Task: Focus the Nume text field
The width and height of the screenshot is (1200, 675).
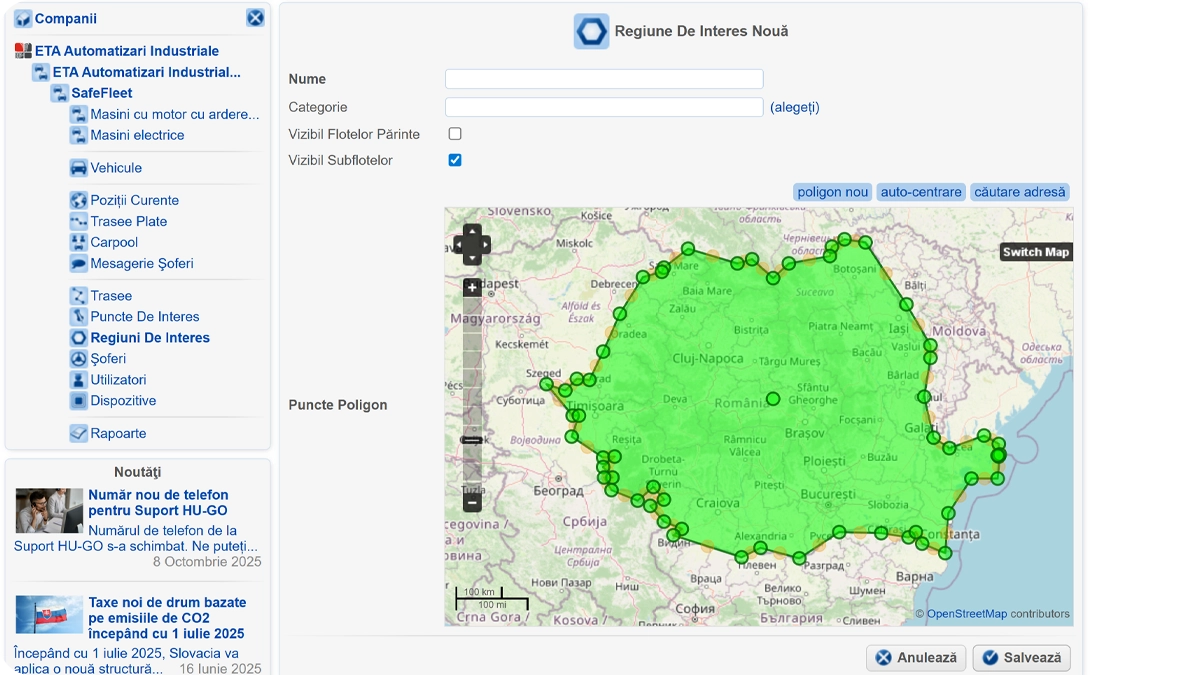Action: 603,79
